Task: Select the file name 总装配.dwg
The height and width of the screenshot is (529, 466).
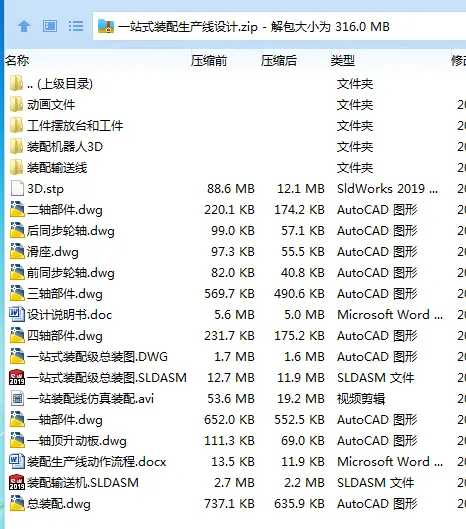Action: 59,504
